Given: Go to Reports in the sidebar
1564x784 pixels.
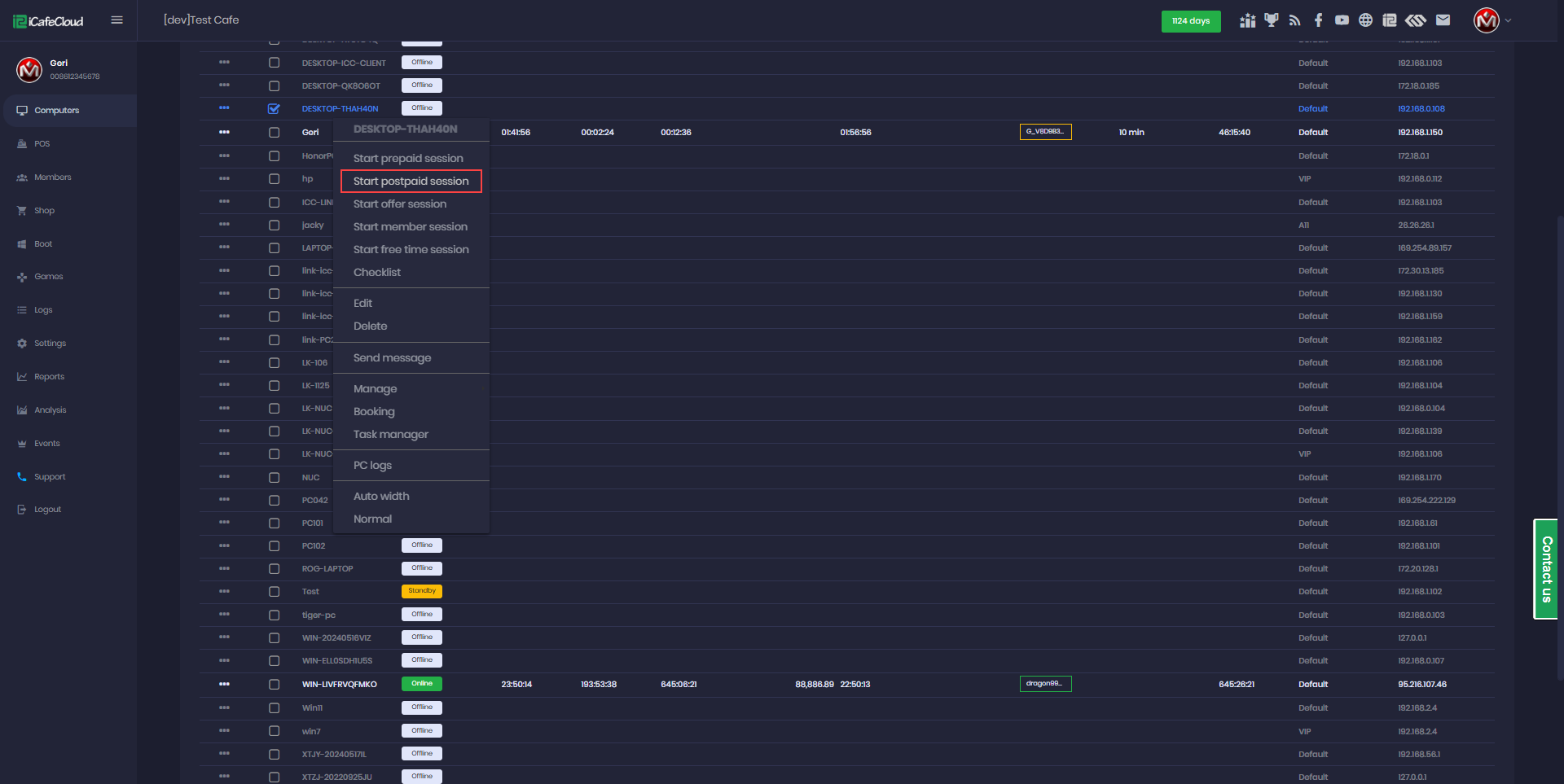Looking at the screenshot, I should point(49,377).
